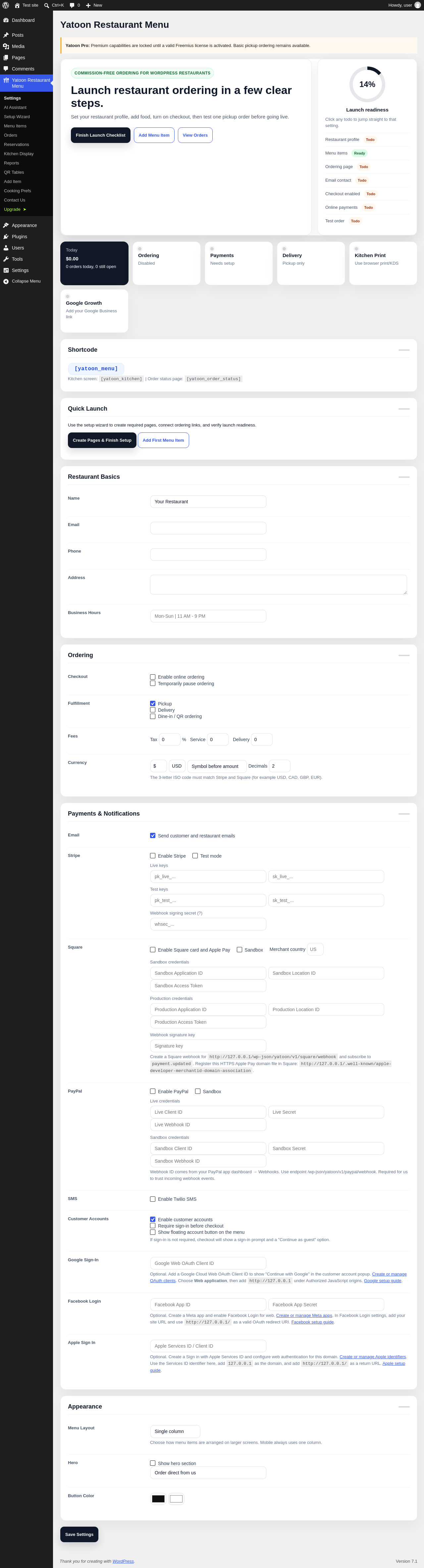Pick the black button color swatch
Screen dimensions: 424x1568
158,1499
